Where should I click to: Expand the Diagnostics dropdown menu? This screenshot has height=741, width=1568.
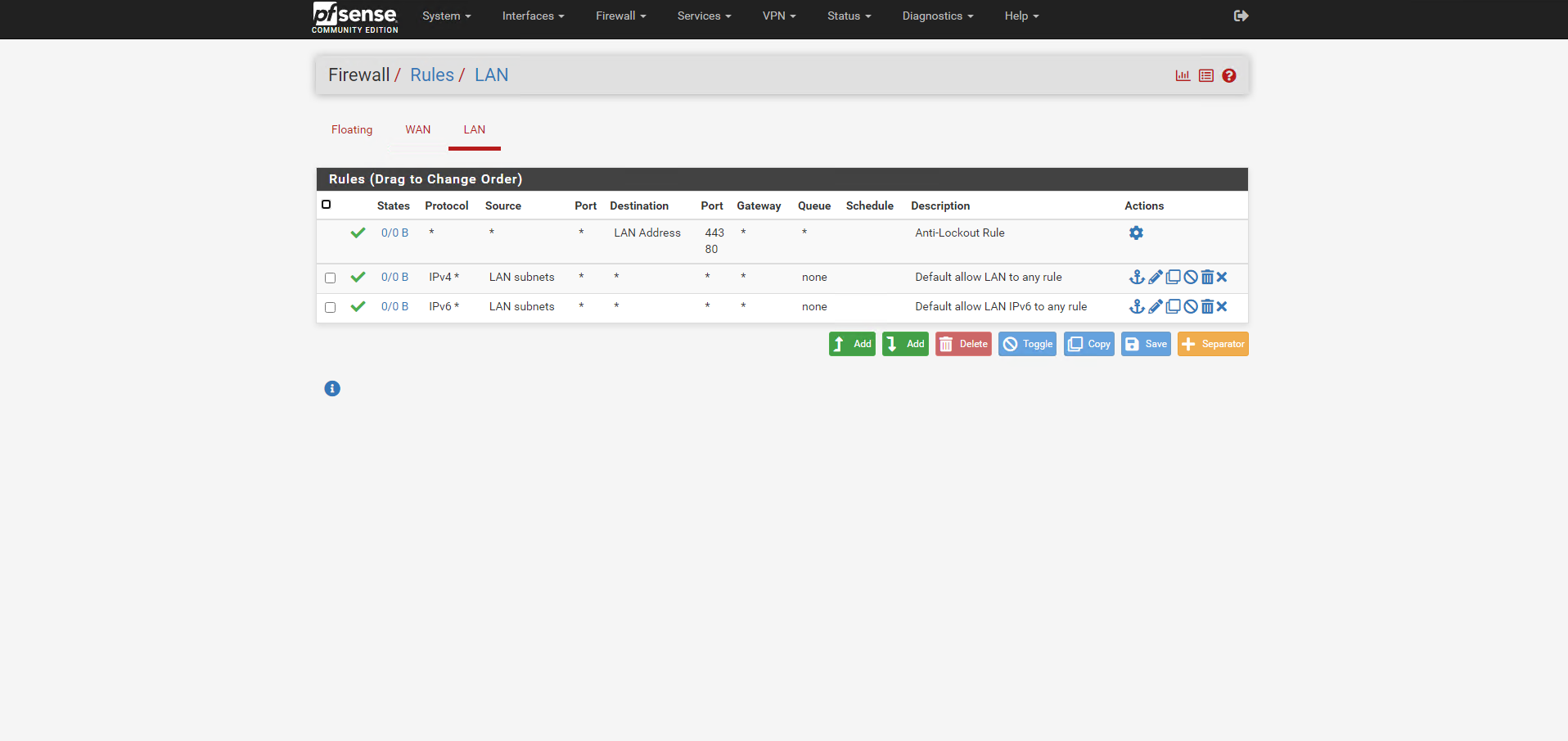click(938, 16)
